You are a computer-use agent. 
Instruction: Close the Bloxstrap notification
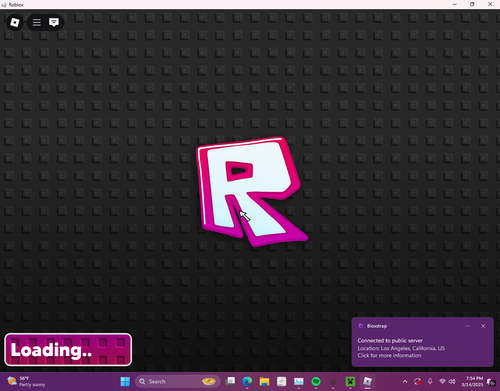[483, 326]
